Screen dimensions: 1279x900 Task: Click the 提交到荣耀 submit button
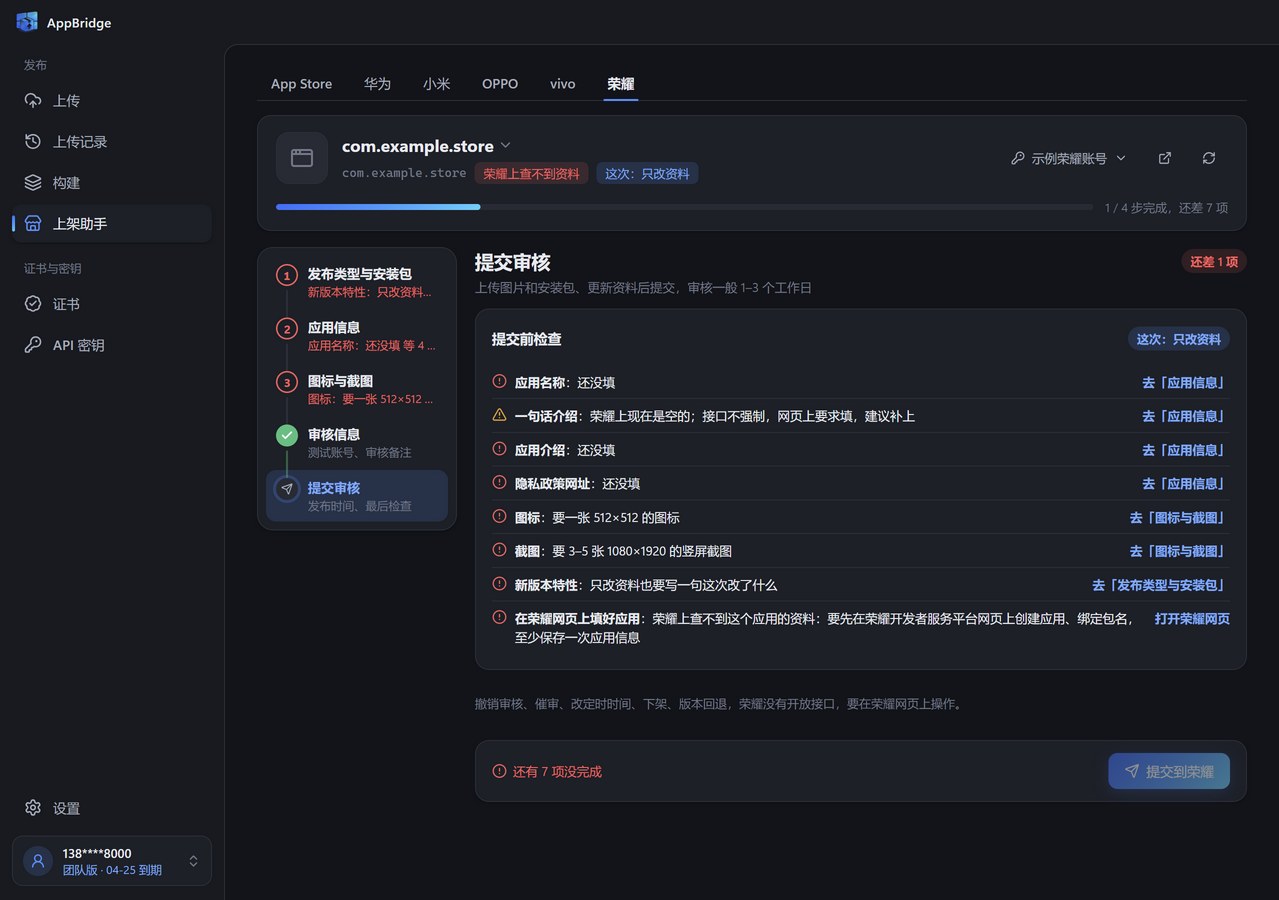[x=1169, y=771]
